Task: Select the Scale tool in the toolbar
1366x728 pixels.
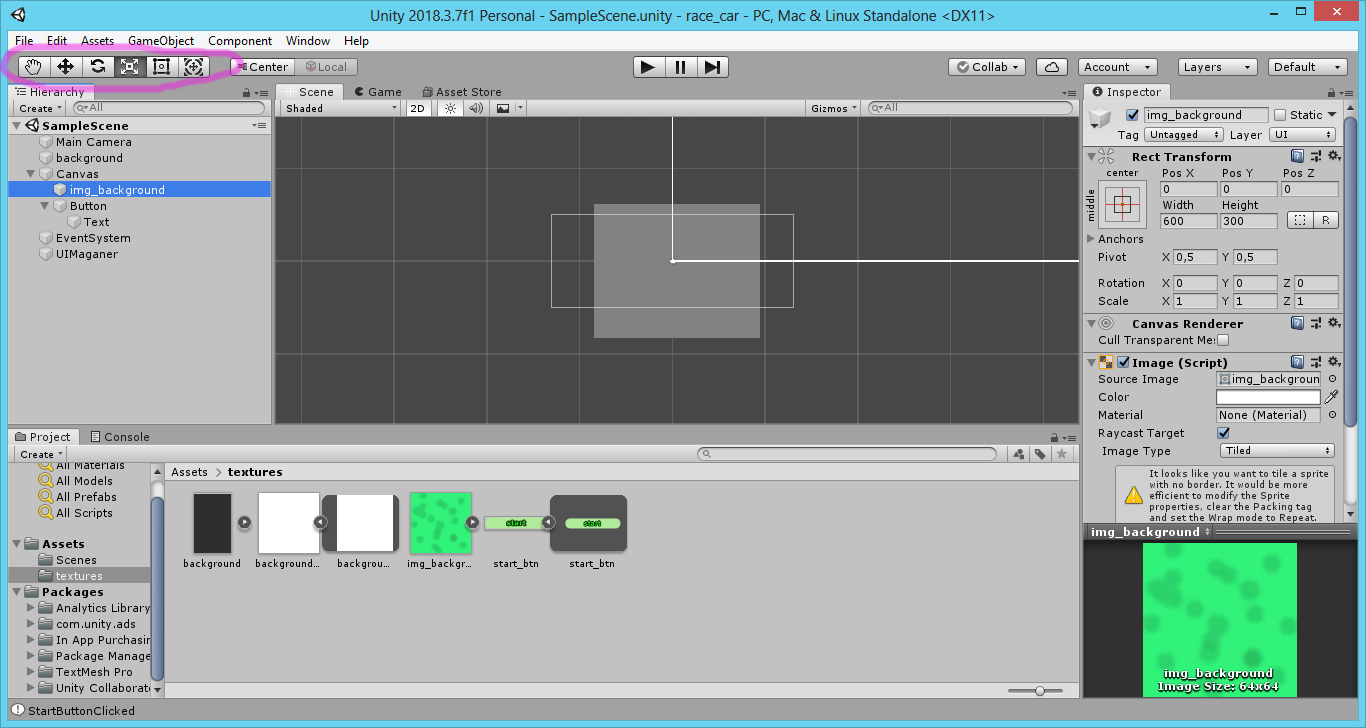Action: 129,67
